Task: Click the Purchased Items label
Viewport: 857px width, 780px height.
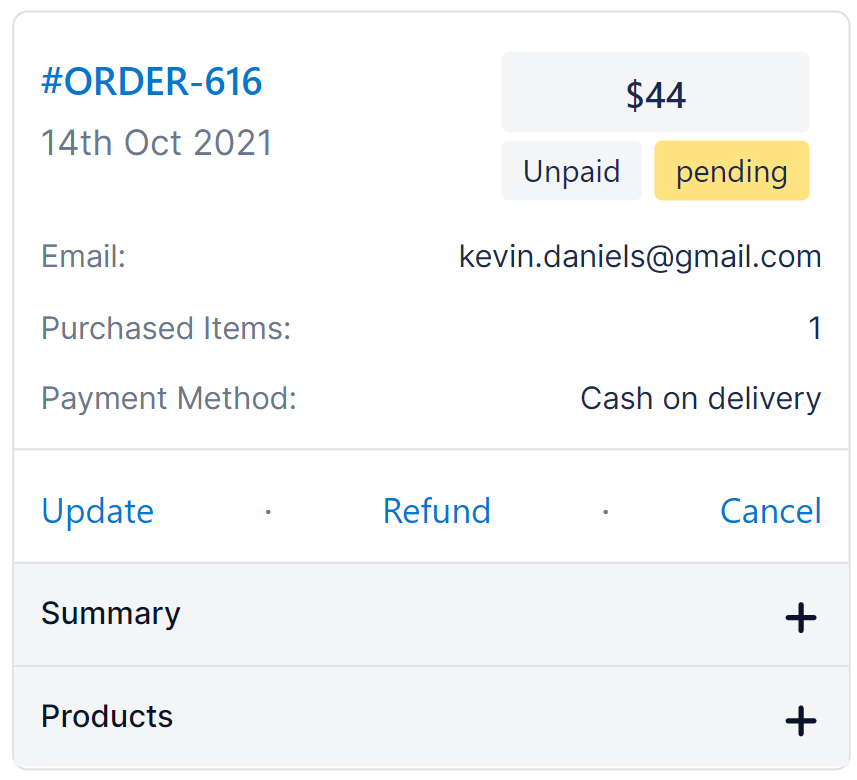Action: tap(166, 328)
